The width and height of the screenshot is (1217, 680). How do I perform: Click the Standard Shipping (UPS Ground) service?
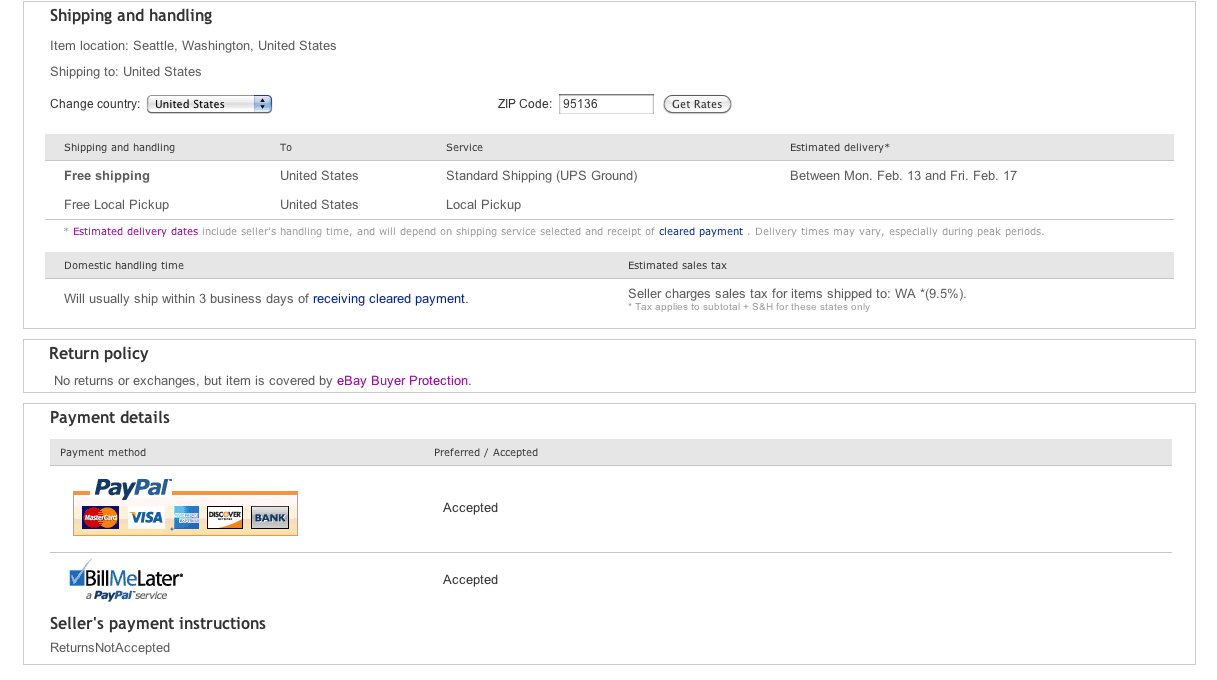[541, 176]
